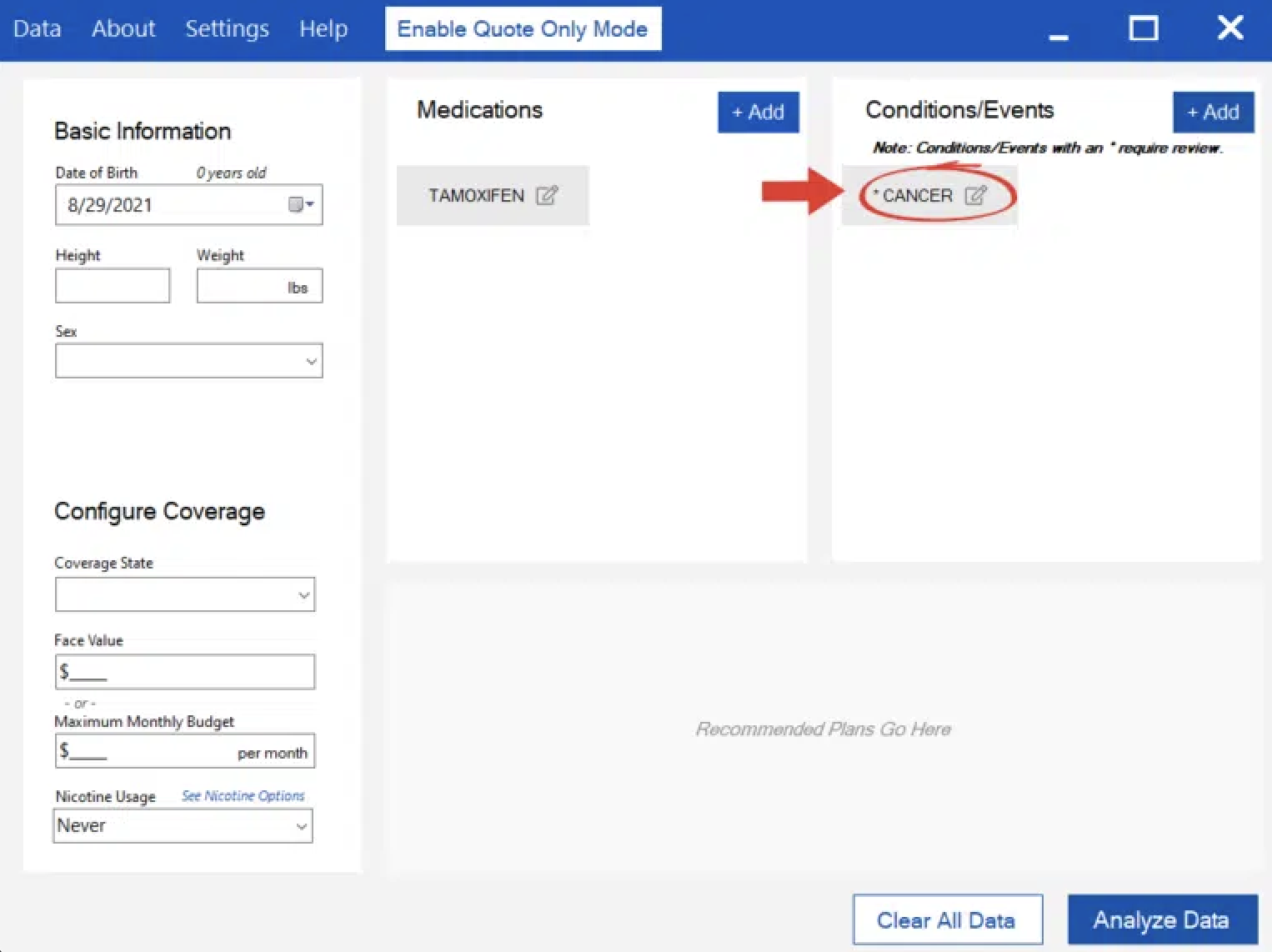Minimize the application window
The height and width of the screenshot is (952, 1272).
click(1059, 30)
